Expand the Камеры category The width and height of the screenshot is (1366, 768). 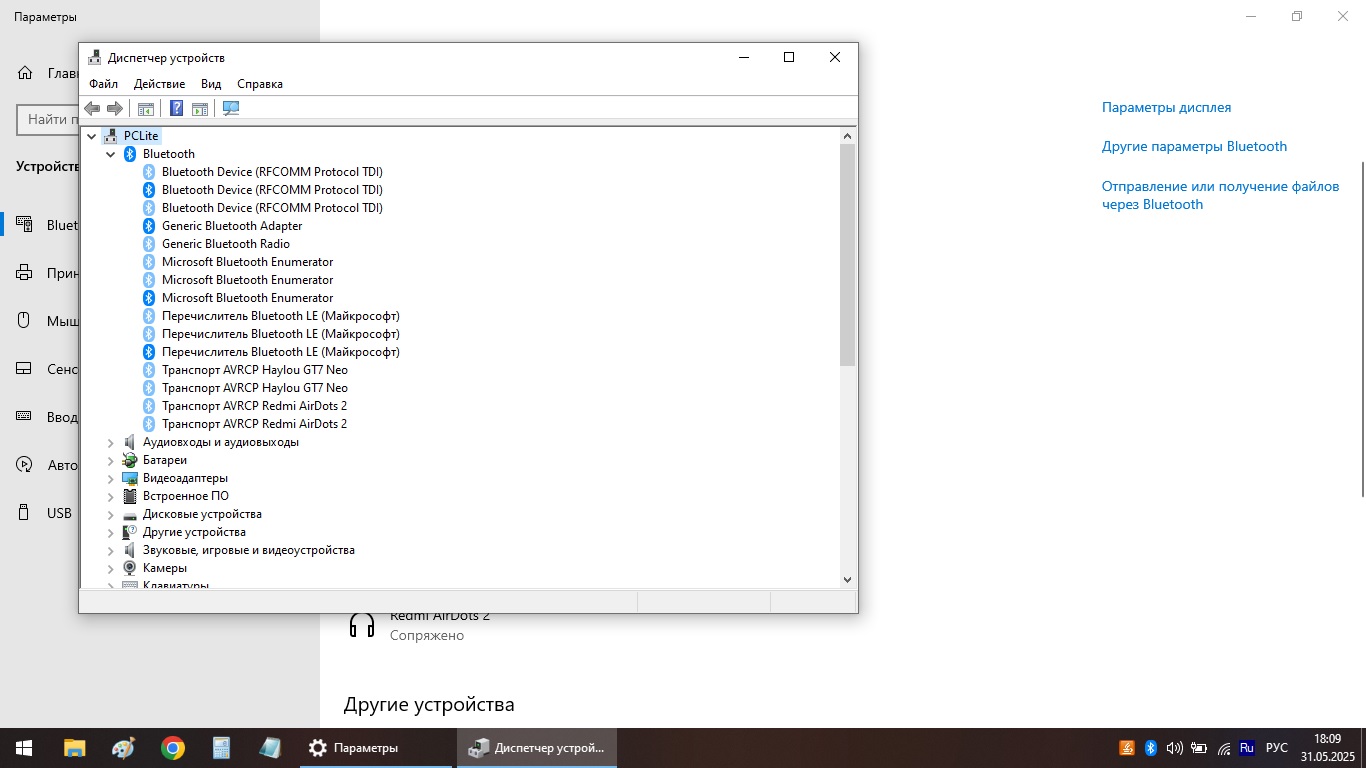pyautogui.click(x=111, y=568)
